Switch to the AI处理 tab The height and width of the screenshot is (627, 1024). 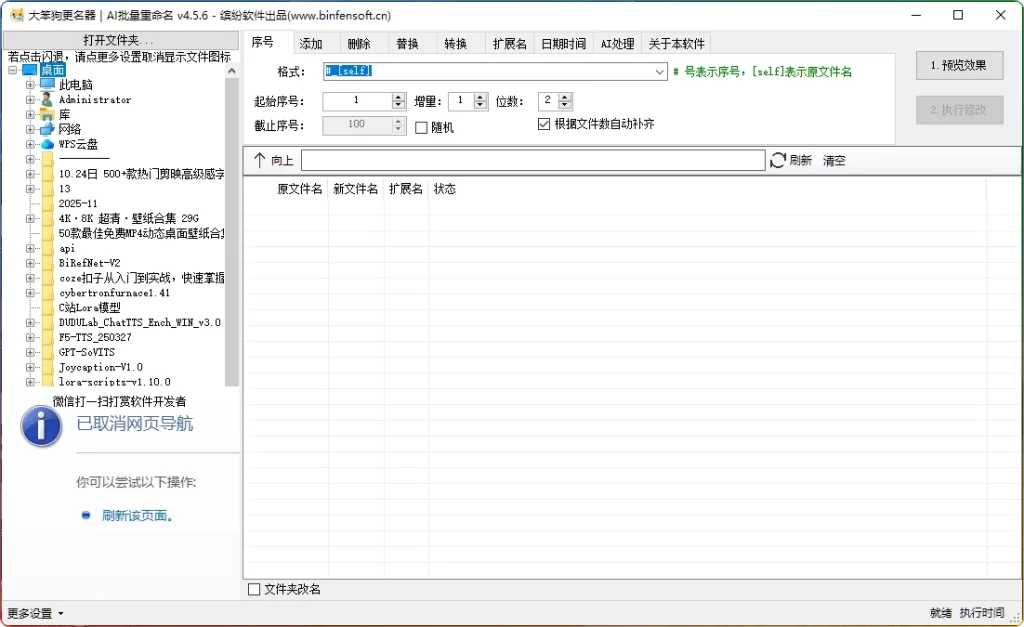[617, 43]
